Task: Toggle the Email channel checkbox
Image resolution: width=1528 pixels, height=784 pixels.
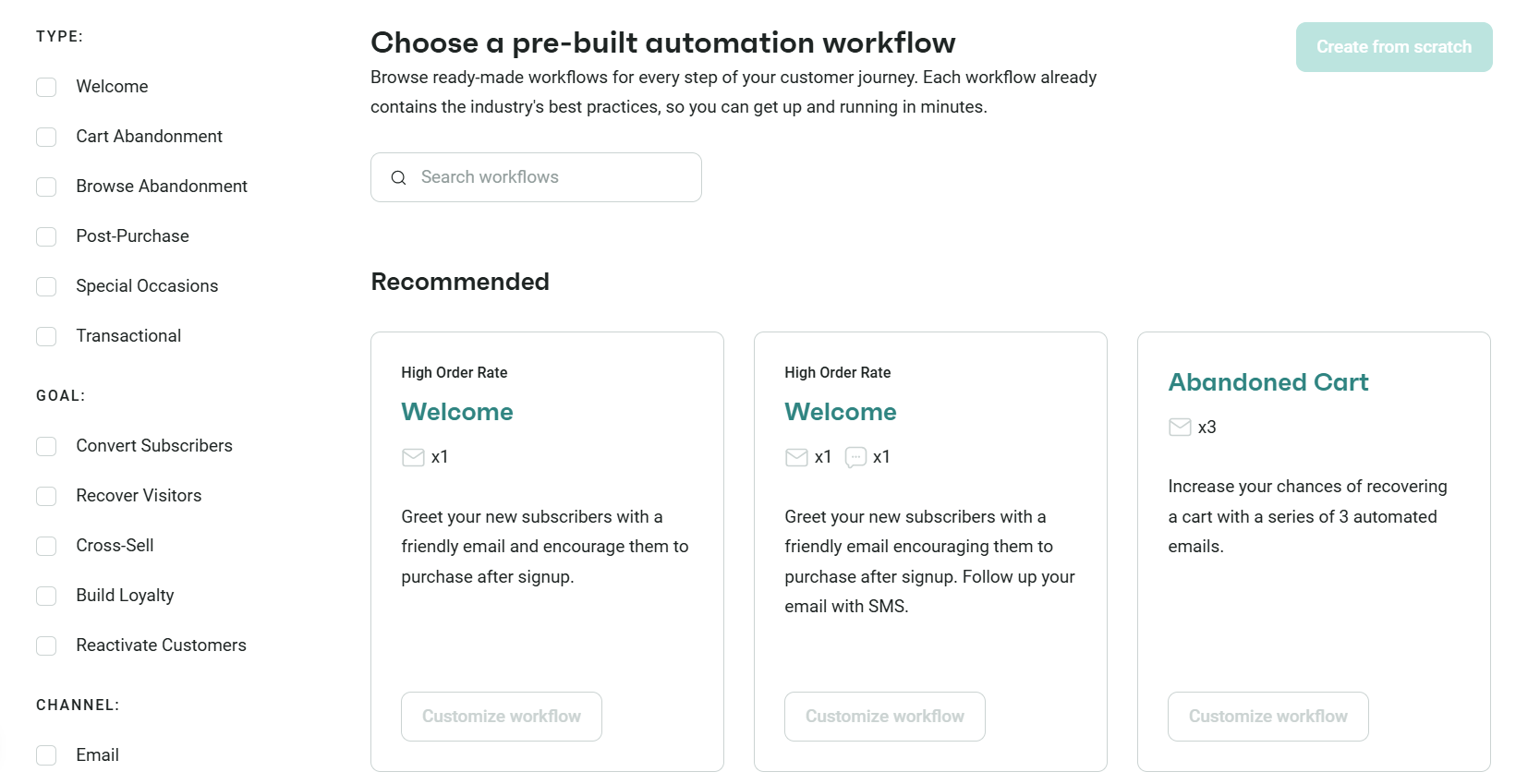Action: coord(46,755)
